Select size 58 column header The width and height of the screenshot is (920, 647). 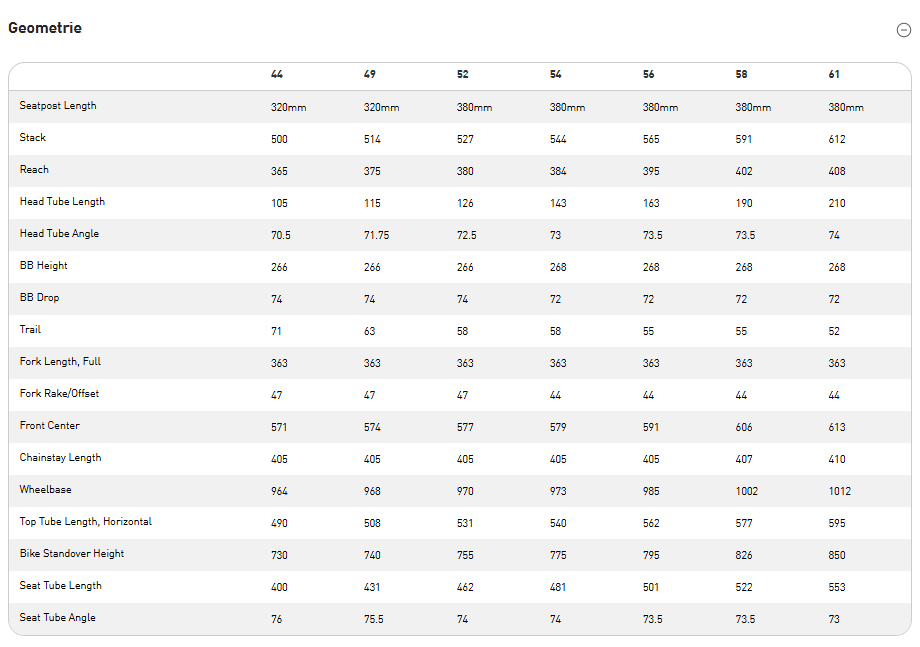point(742,75)
